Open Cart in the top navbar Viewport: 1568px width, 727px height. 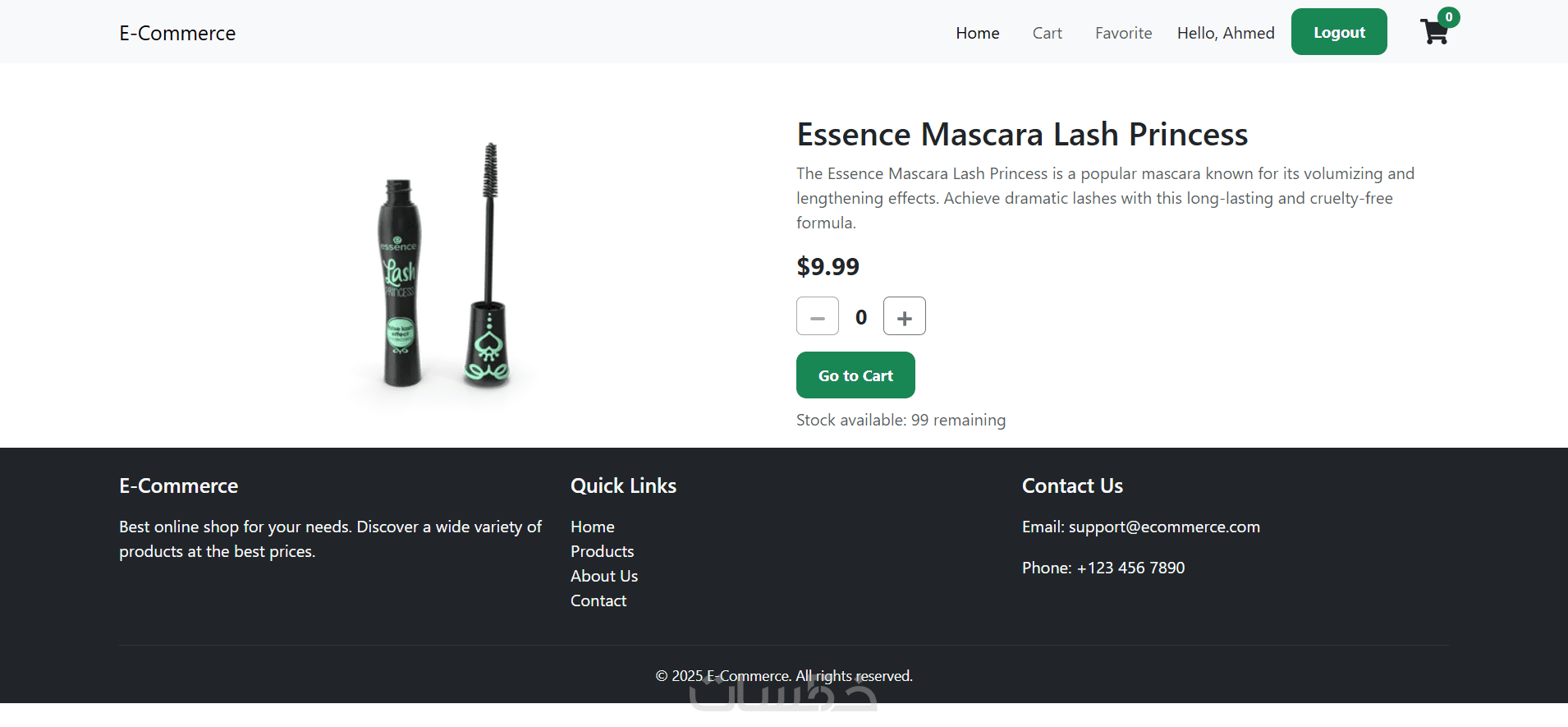pyautogui.click(x=1047, y=34)
